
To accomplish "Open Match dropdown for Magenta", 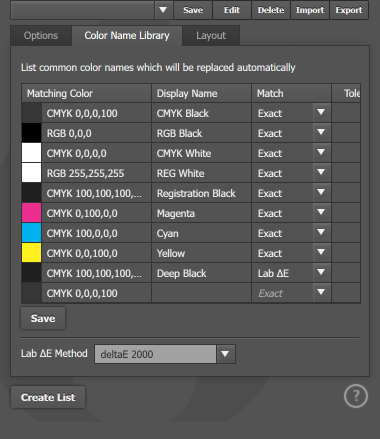I will click(x=321, y=213).
